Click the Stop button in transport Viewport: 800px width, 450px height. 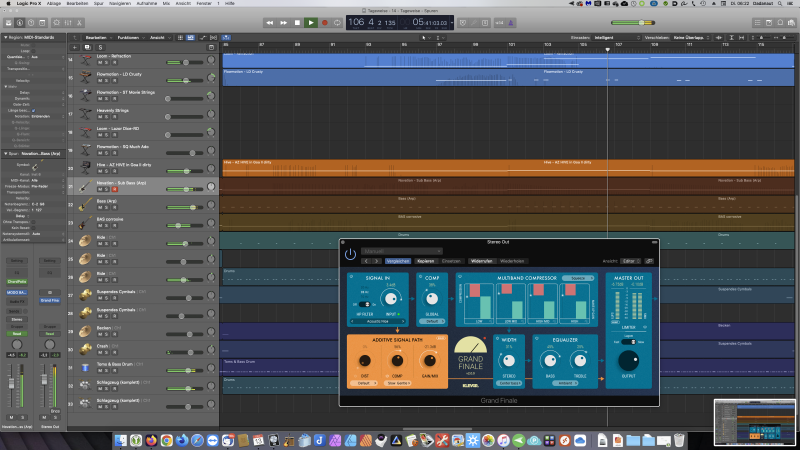pos(297,22)
